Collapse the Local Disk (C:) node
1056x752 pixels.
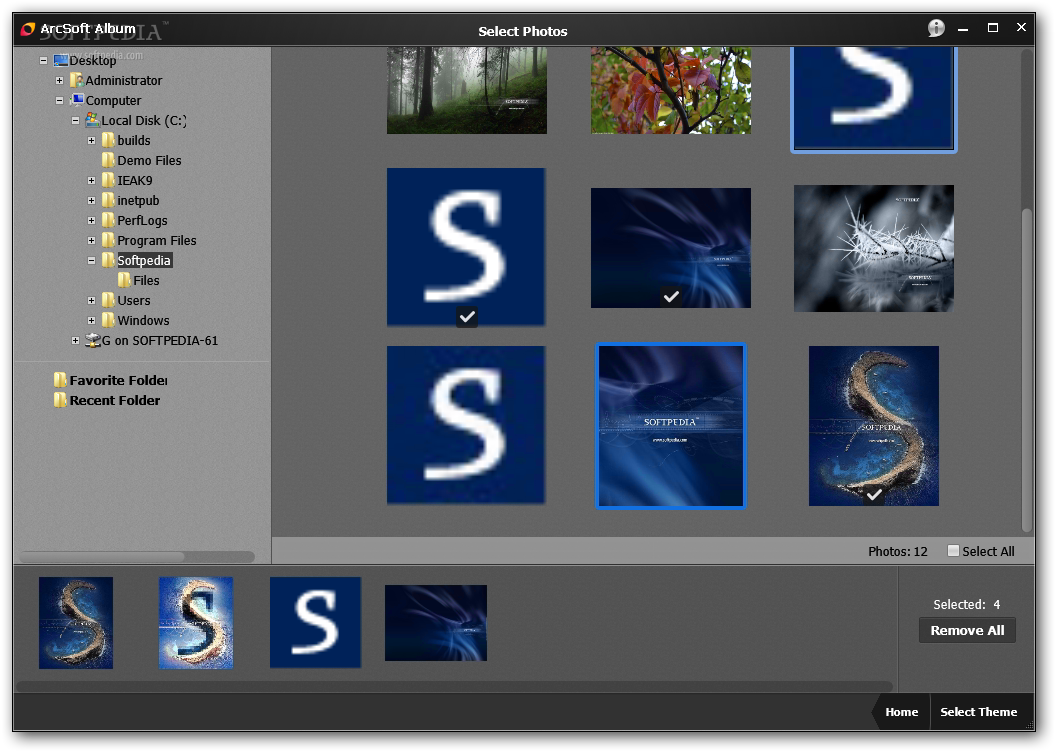[x=75, y=121]
